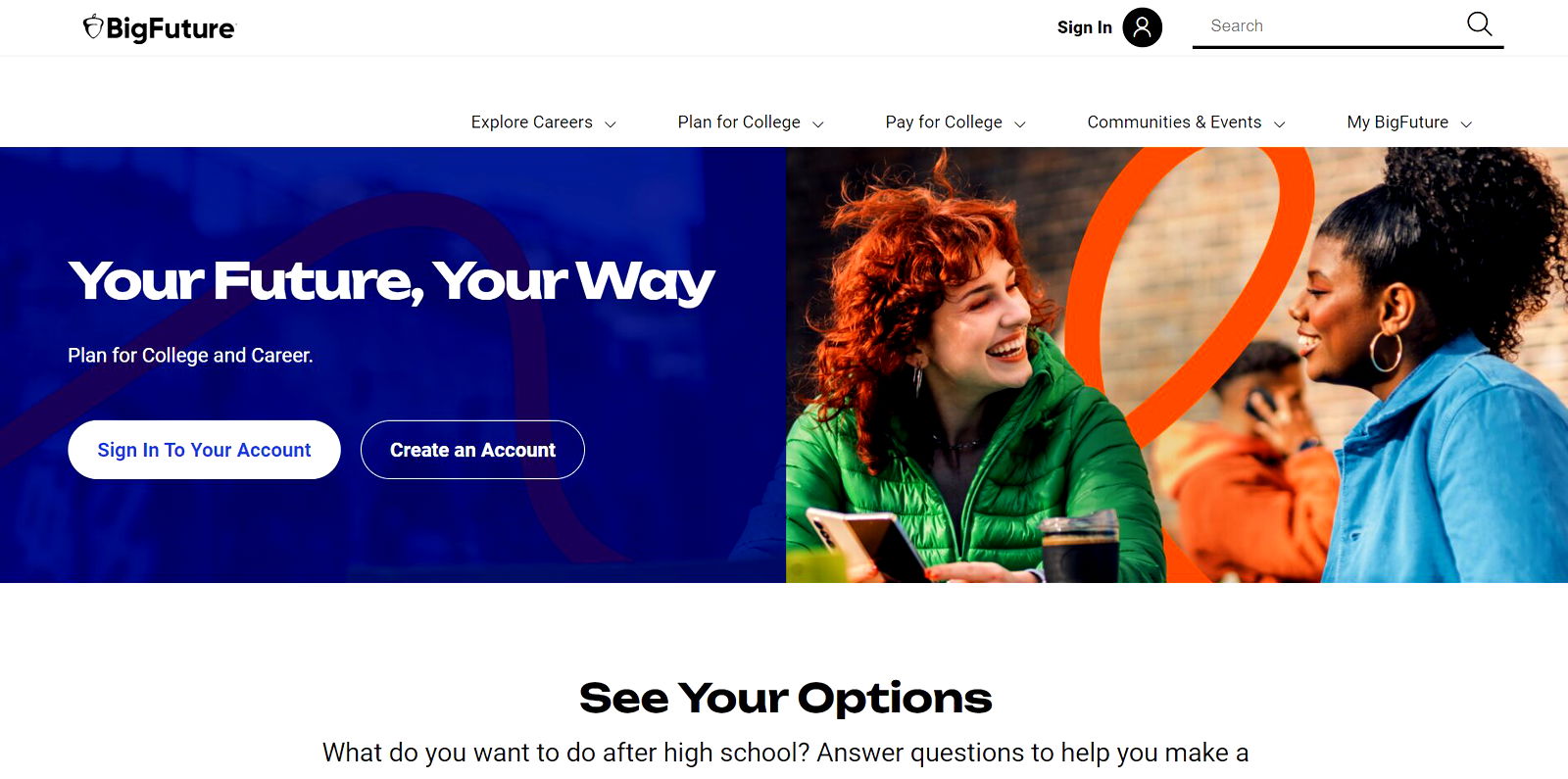The width and height of the screenshot is (1568, 779).
Task: Click Sign In To Your Account button
Action: coord(204,450)
